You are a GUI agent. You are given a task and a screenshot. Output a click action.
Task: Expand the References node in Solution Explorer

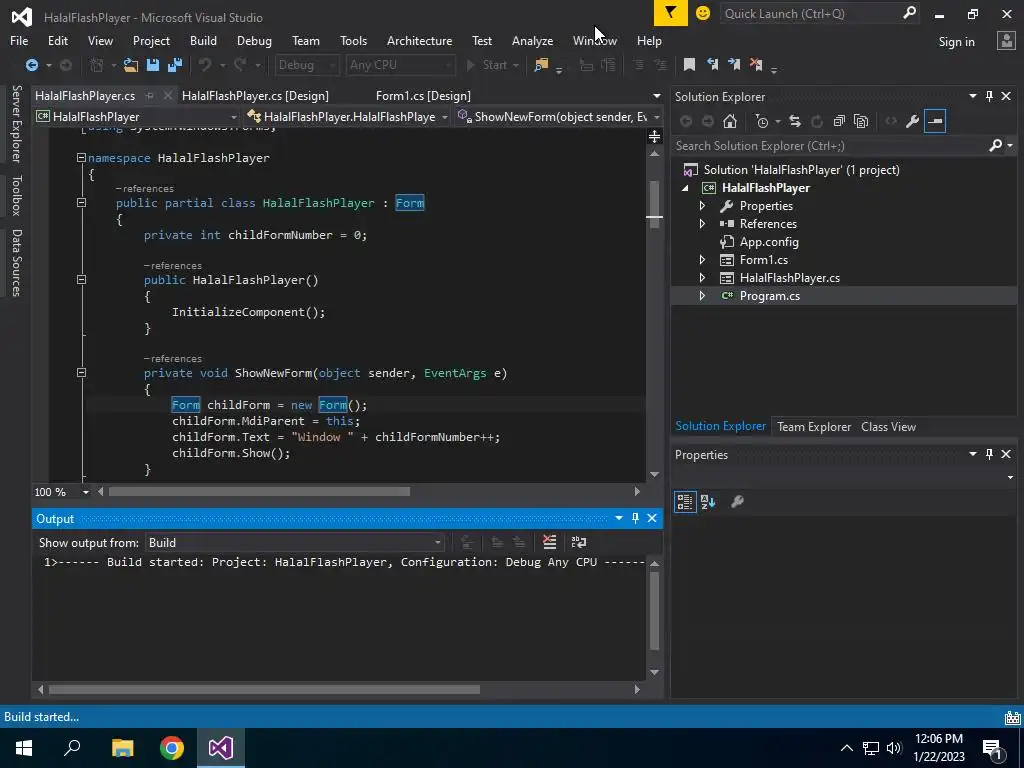click(x=702, y=224)
